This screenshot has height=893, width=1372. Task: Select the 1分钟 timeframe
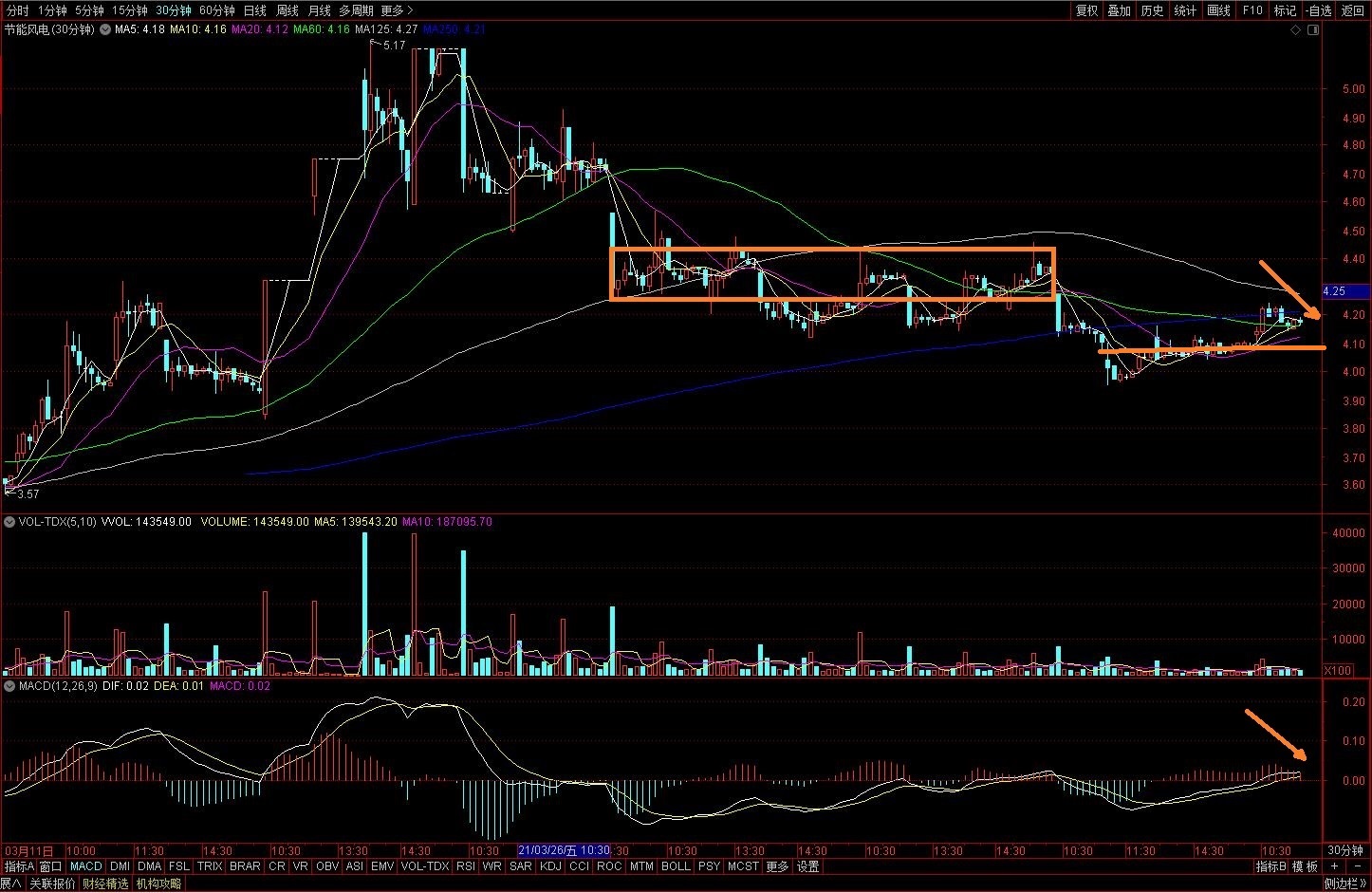pyautogui.click(x=52, y=10)
